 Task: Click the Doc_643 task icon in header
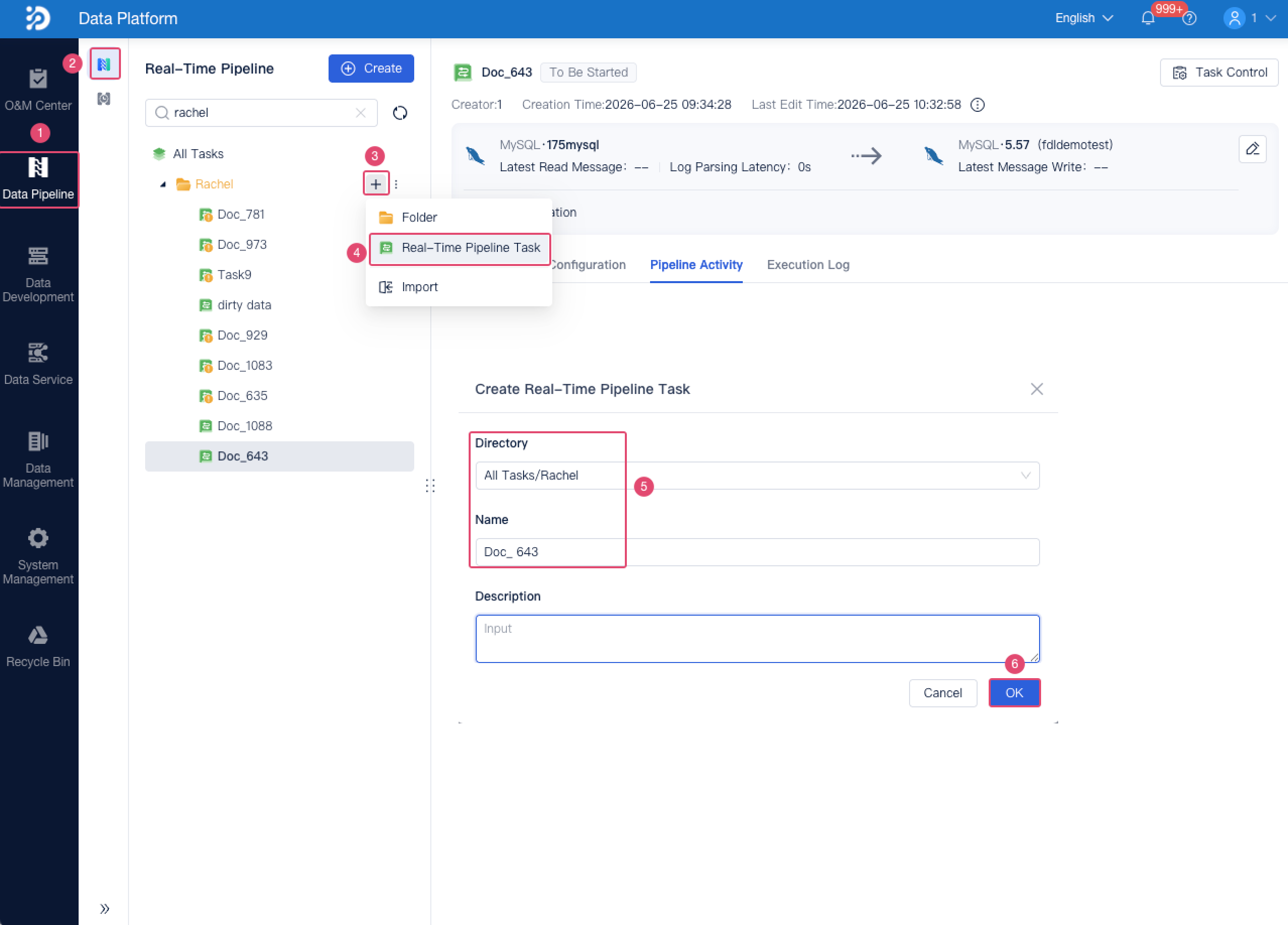463,72
